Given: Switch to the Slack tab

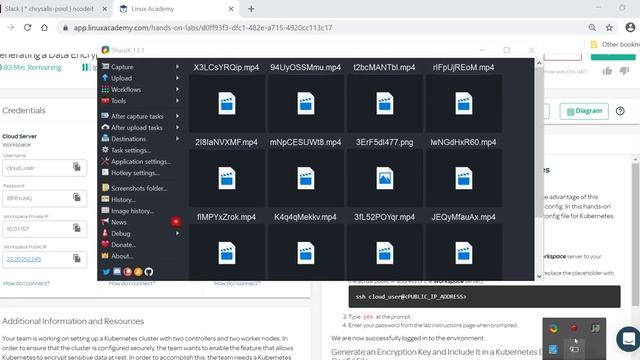Looking at the screenshot, I should 53,9.
